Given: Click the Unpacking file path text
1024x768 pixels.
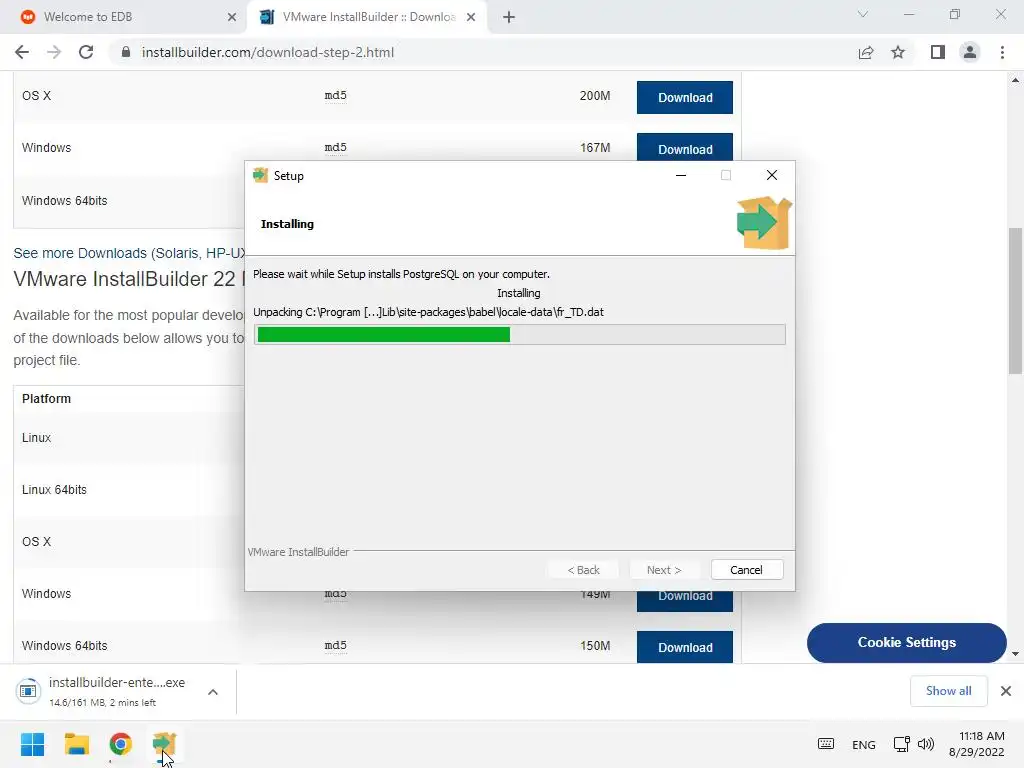Looking at the screenshot, I should pos(428,312).
